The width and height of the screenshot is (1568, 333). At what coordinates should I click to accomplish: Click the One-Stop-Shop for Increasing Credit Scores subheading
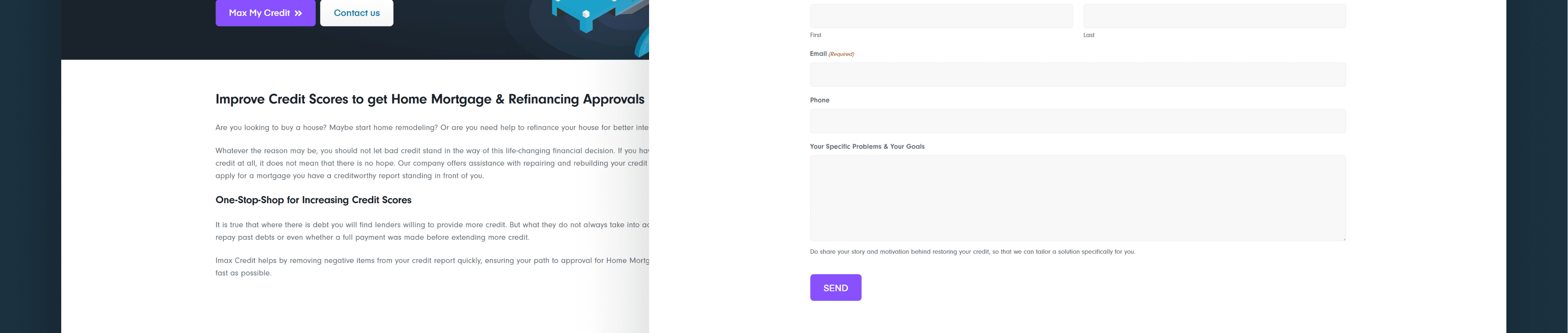pos(314,200)
